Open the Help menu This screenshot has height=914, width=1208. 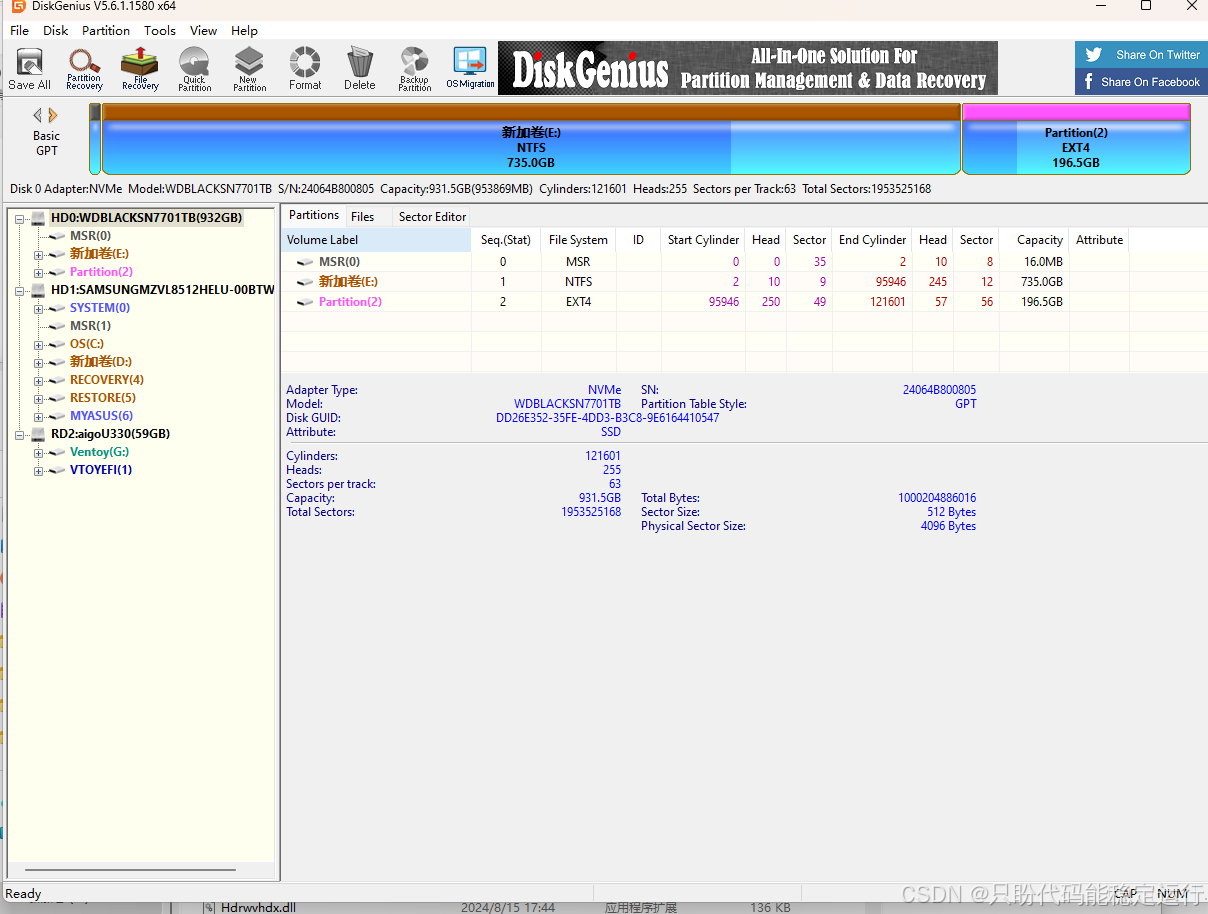pyautogui.click(x=244, y=30)
